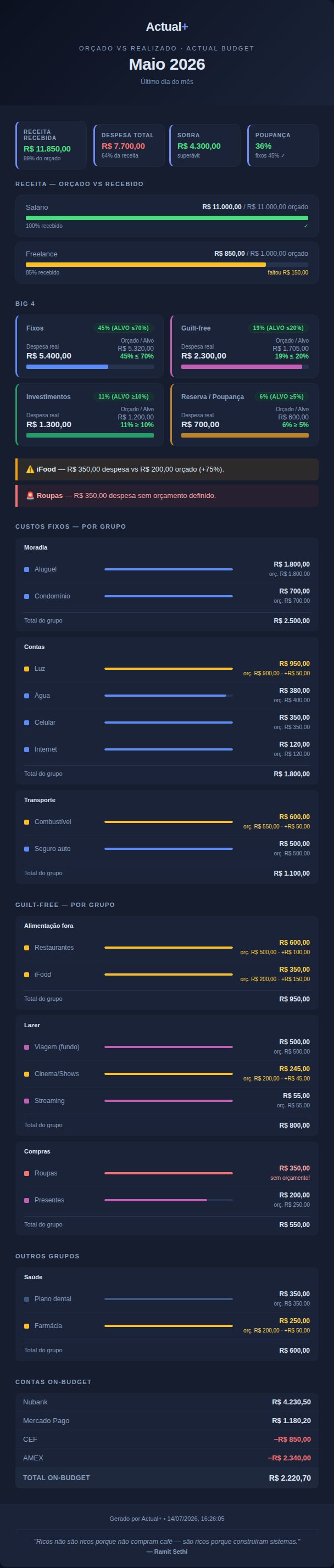This screenshot has width=334, height=1568.
Task: Click the AMEX account row
Action: (x=167, y=1458)
